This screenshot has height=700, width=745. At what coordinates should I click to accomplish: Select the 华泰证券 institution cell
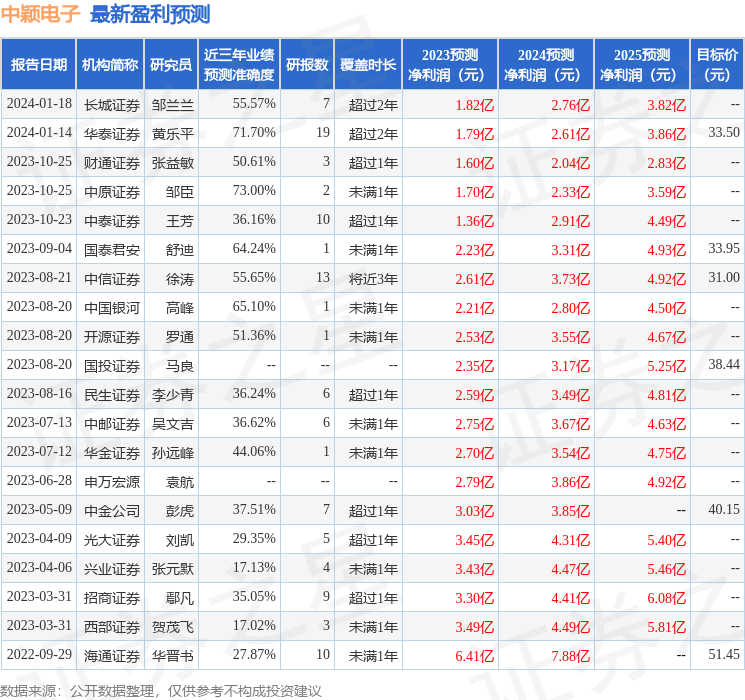pyautogui.click(x=112, y=134)
